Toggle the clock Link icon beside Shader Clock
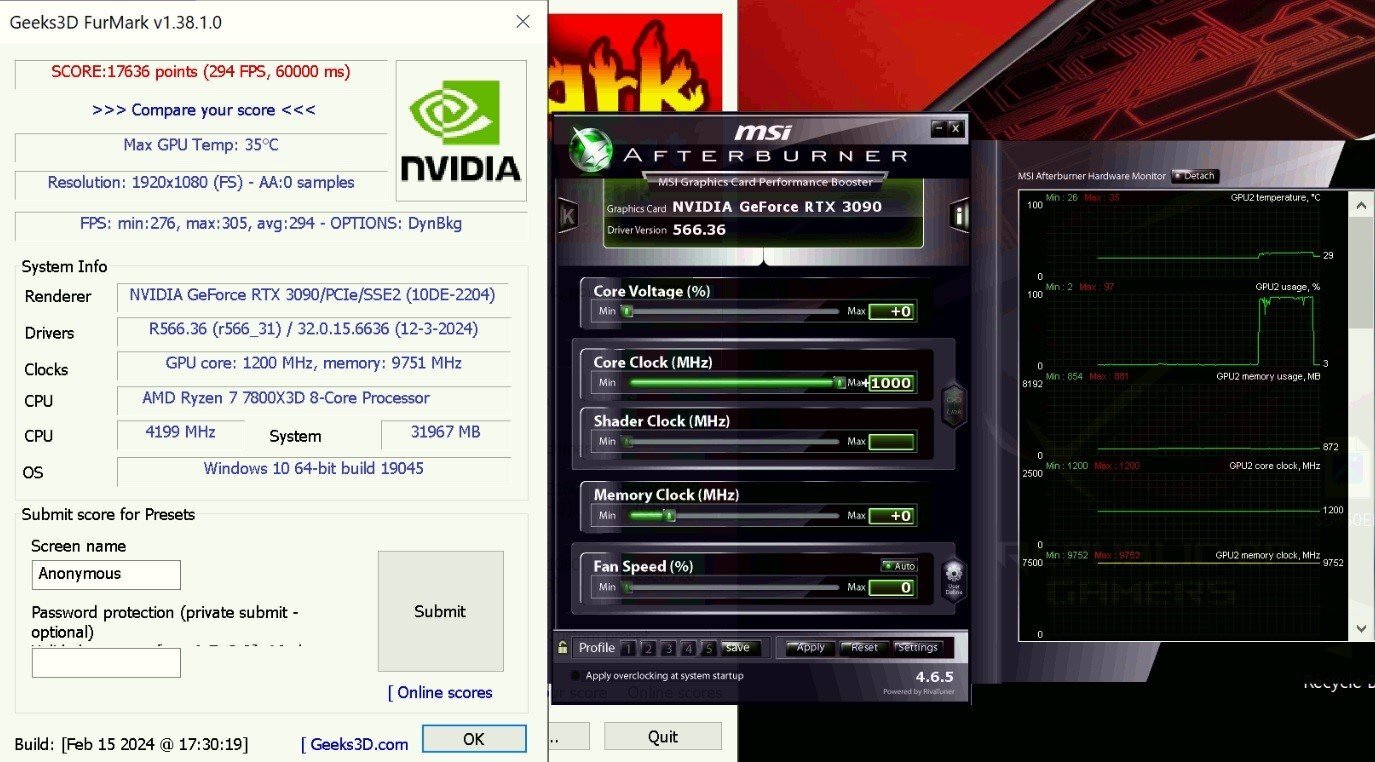This screenshot has height=762, width=1375. [x=954, y=405]
